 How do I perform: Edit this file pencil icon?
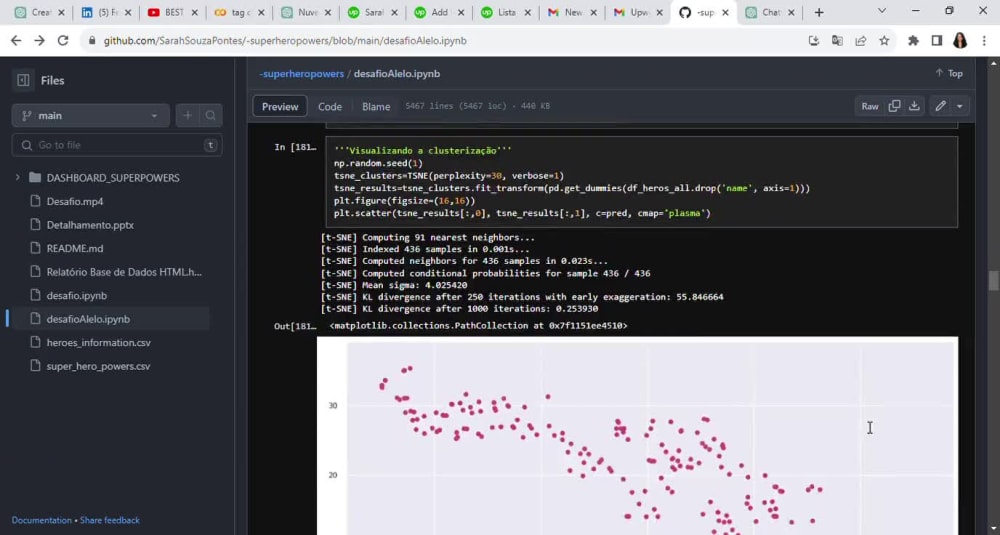click(x=940, y=106)
